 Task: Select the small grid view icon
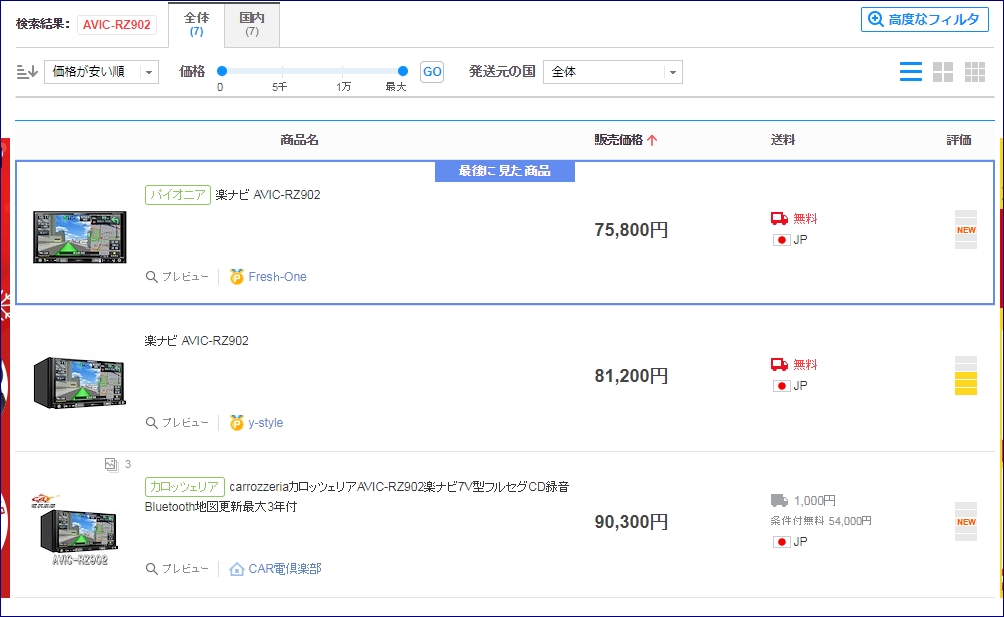pos(975,72)
